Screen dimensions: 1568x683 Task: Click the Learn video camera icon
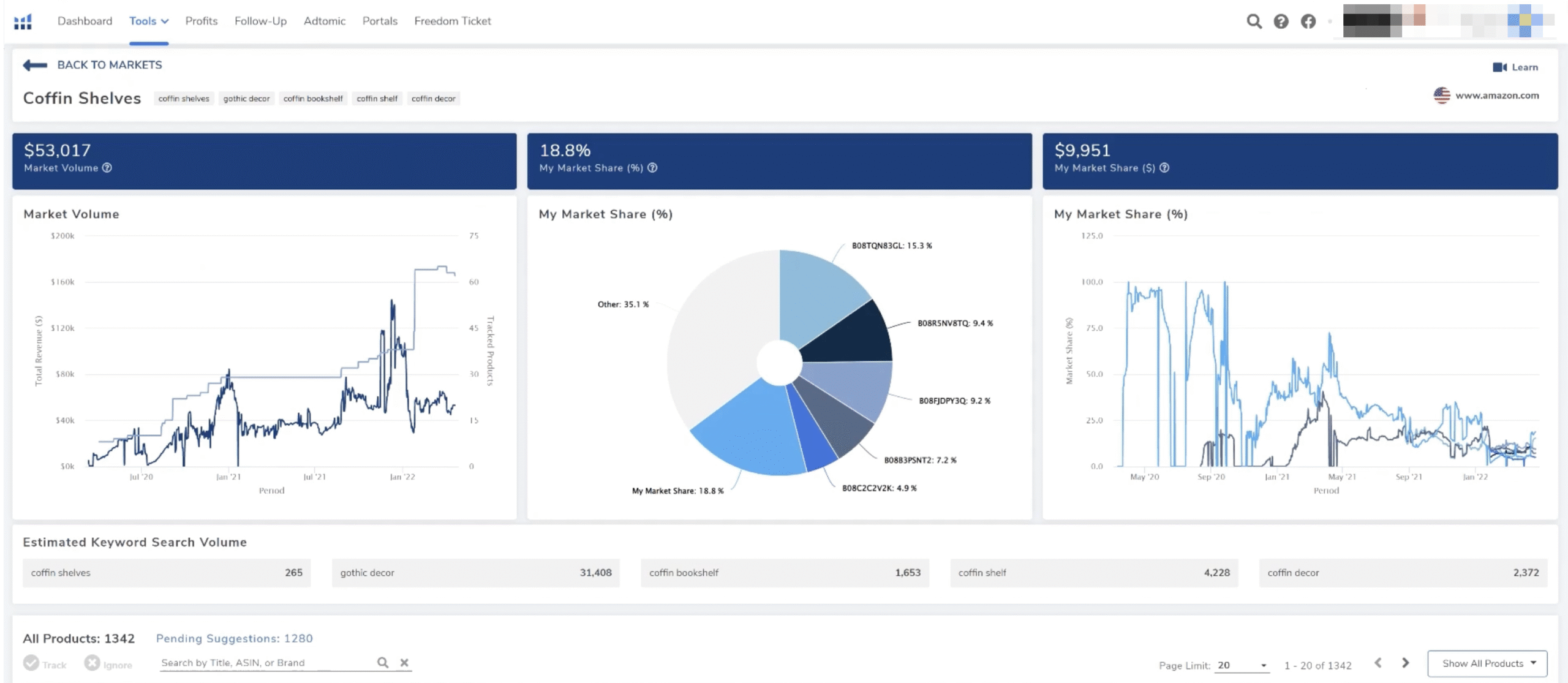1499,67
